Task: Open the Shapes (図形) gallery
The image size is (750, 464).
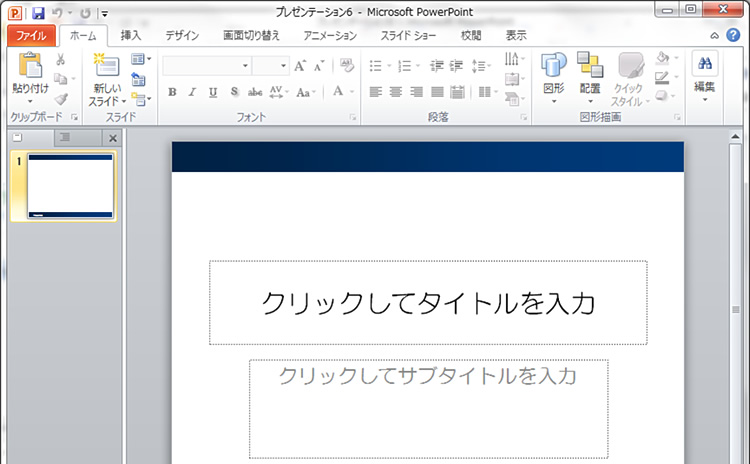Action: pyautogui.click(x=554, y=67)
